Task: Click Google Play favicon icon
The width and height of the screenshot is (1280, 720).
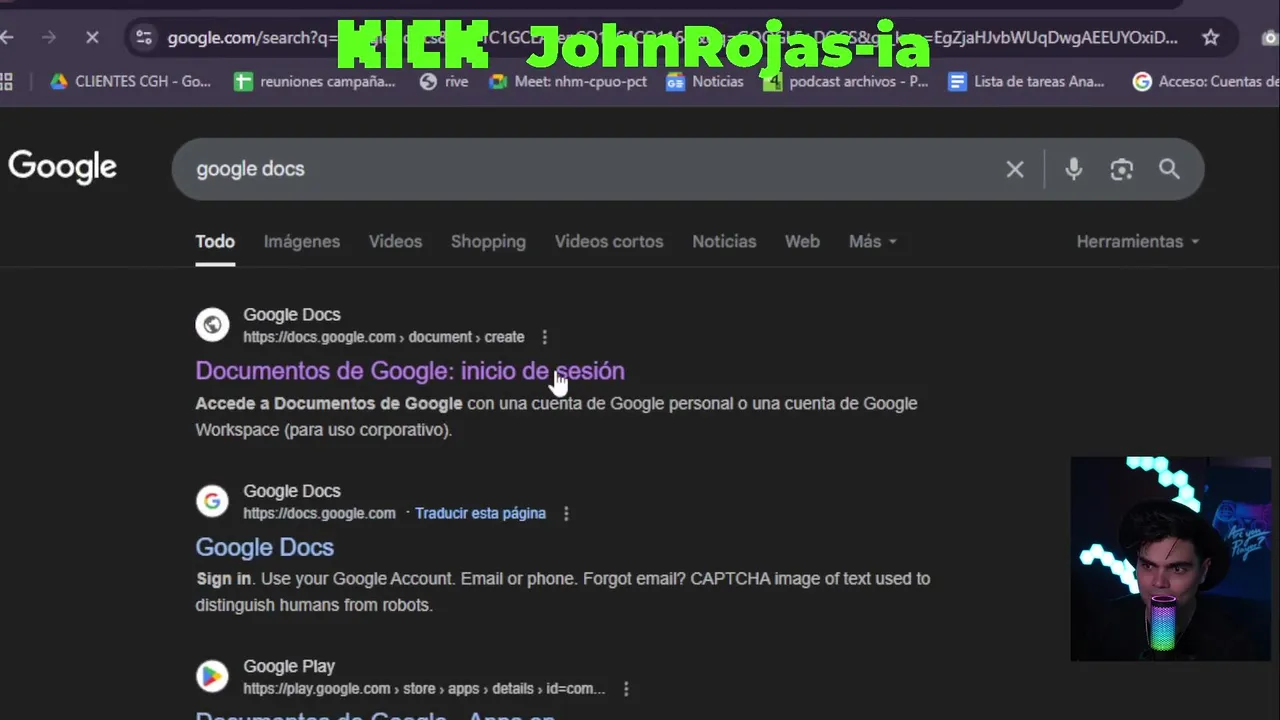Action: tap(212, 676)
